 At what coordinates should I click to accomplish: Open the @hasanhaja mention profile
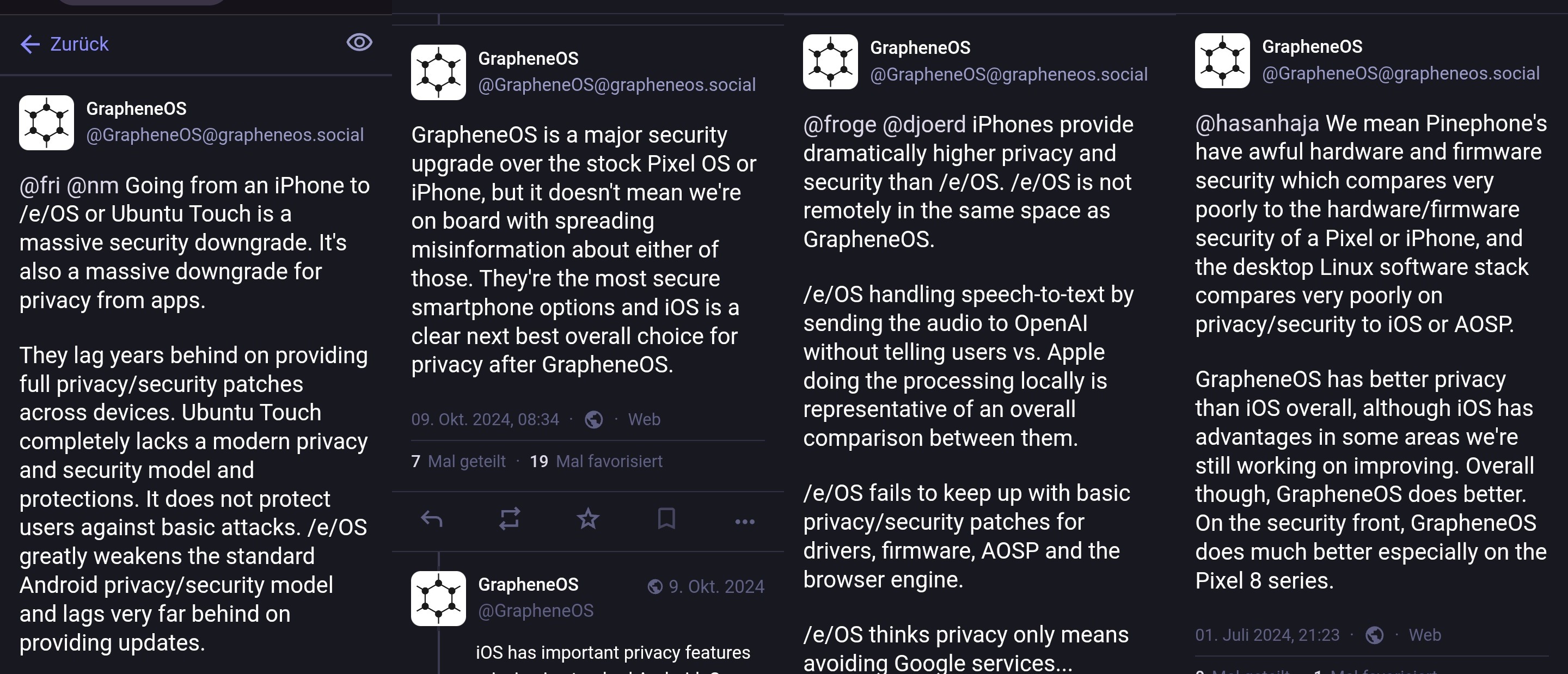tap(1257, 124)
